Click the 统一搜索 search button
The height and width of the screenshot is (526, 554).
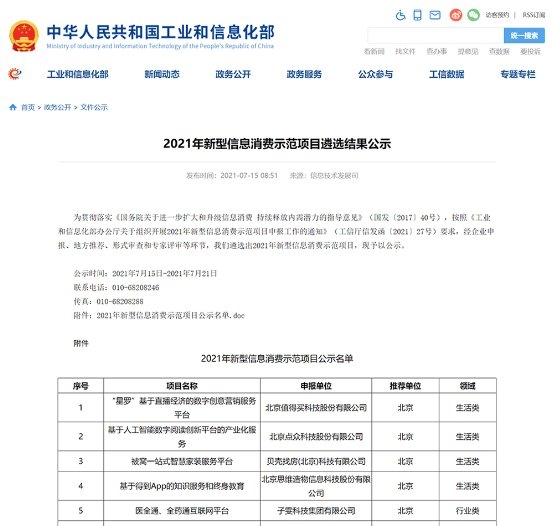524,35
